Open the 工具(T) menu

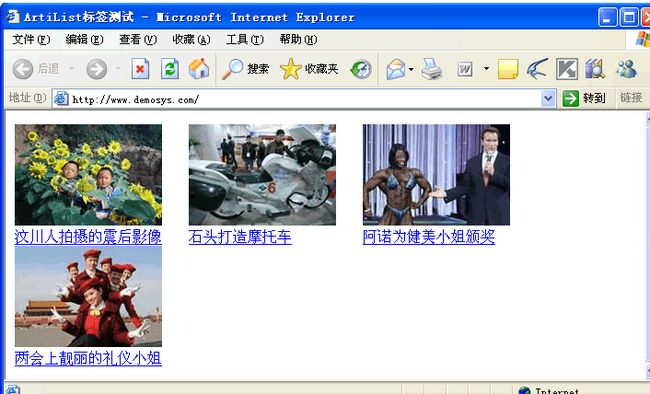click(x=245, y=39)
